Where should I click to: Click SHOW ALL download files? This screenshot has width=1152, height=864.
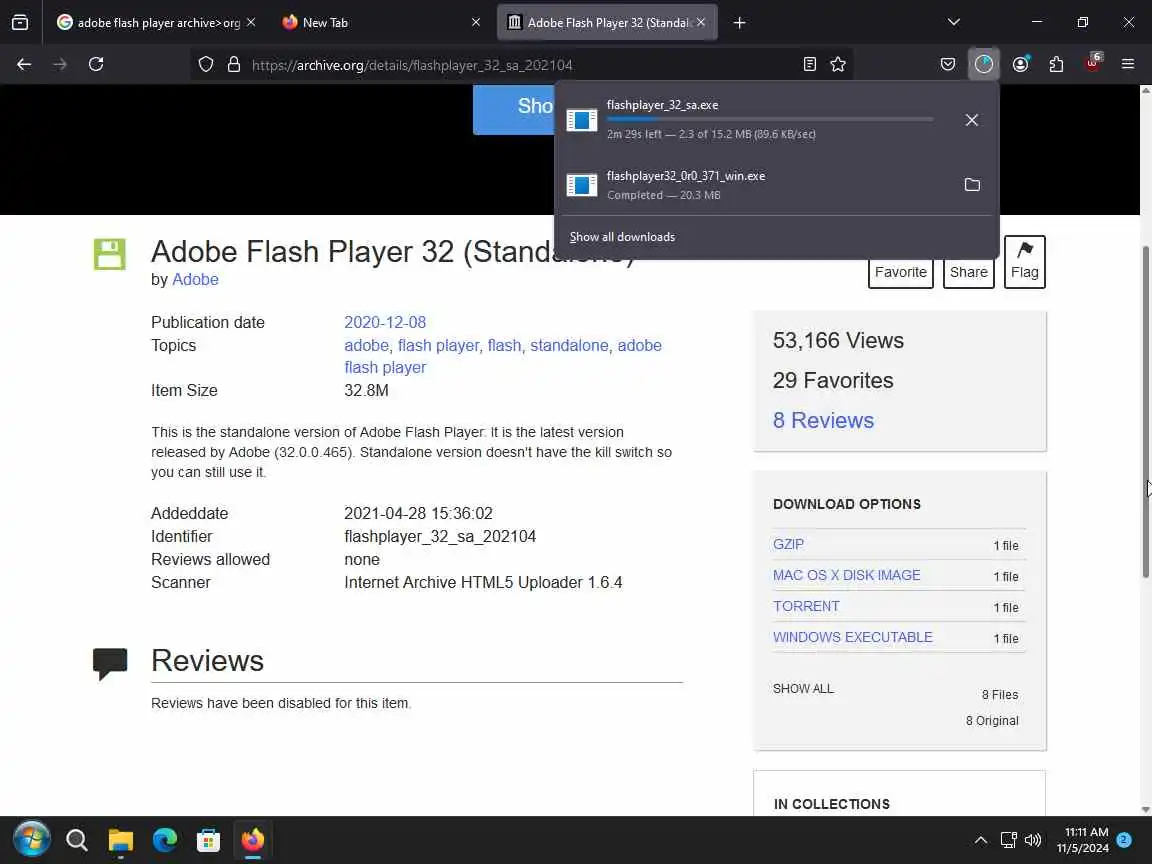803,689
